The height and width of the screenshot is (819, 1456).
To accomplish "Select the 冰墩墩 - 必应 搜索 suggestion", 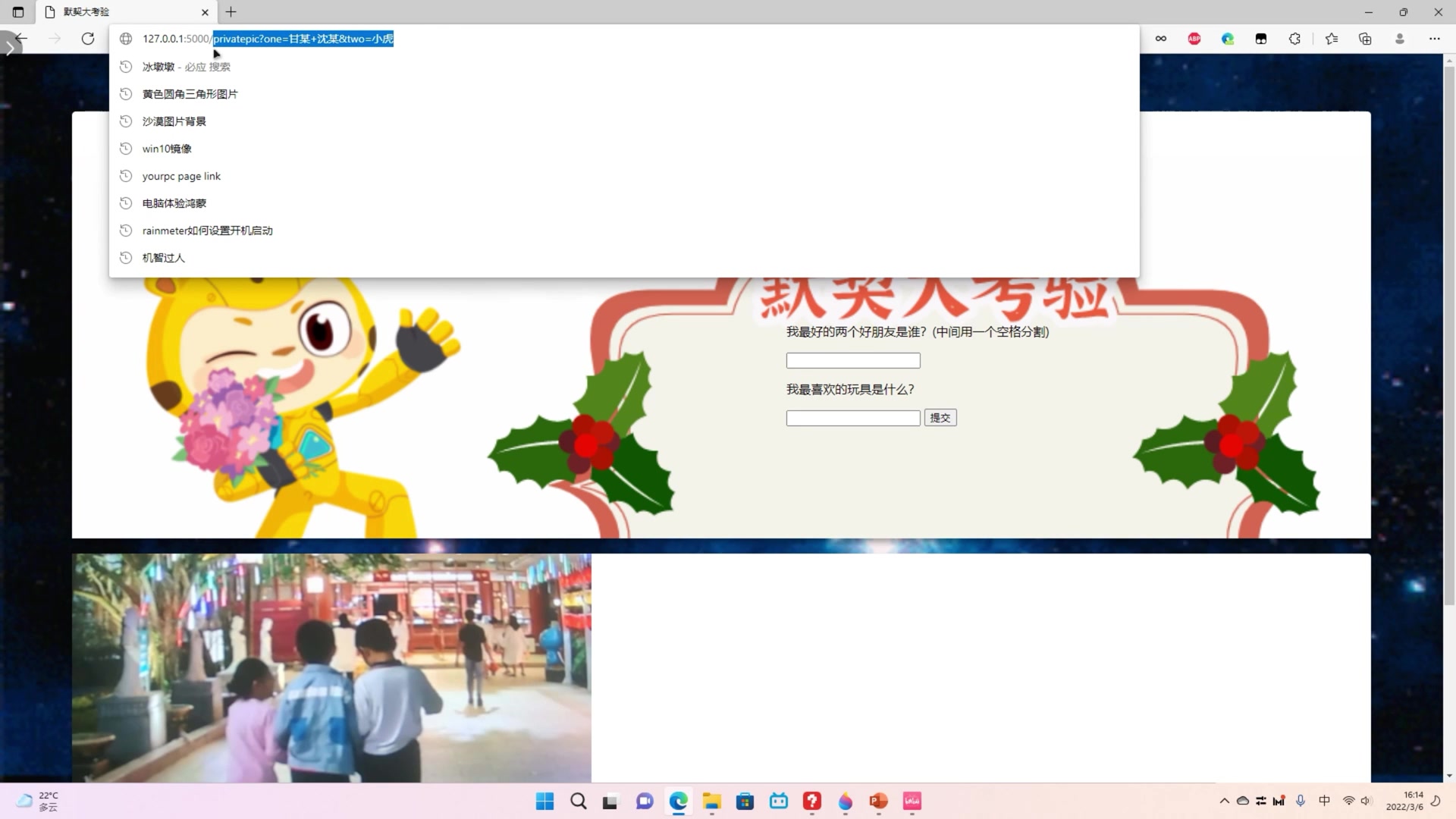I will (x=624, y=67).
